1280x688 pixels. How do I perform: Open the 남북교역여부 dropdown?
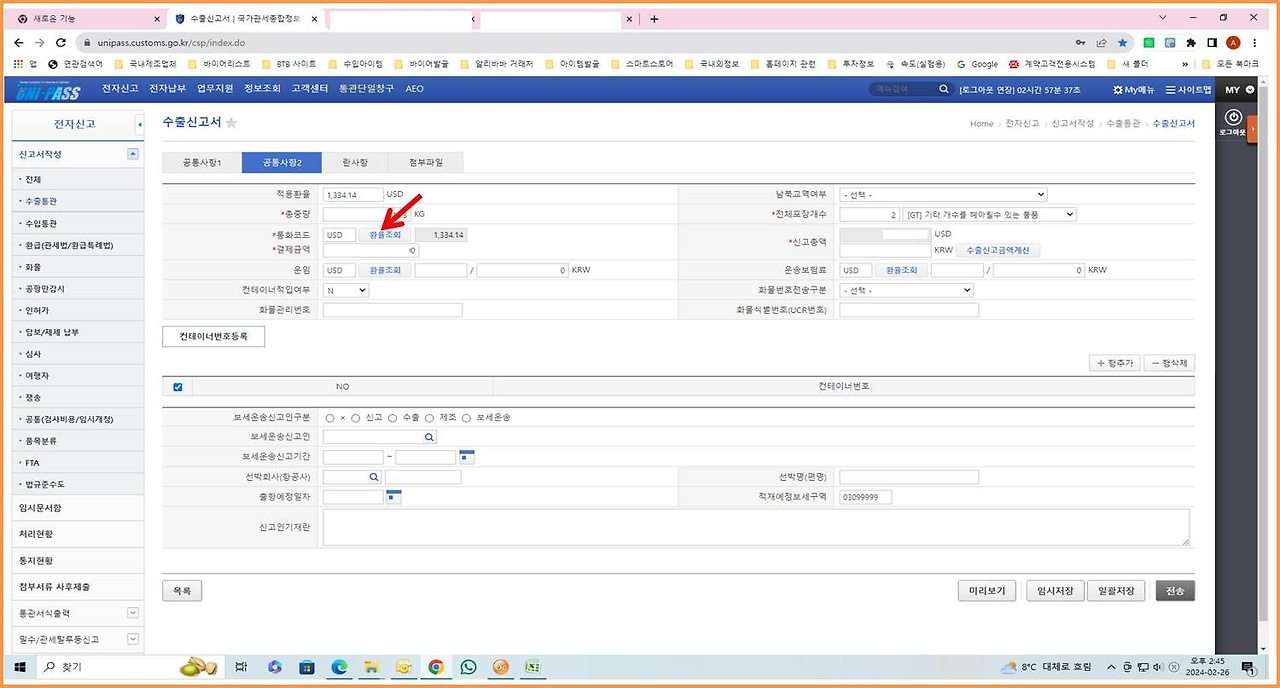pos(943,194)
